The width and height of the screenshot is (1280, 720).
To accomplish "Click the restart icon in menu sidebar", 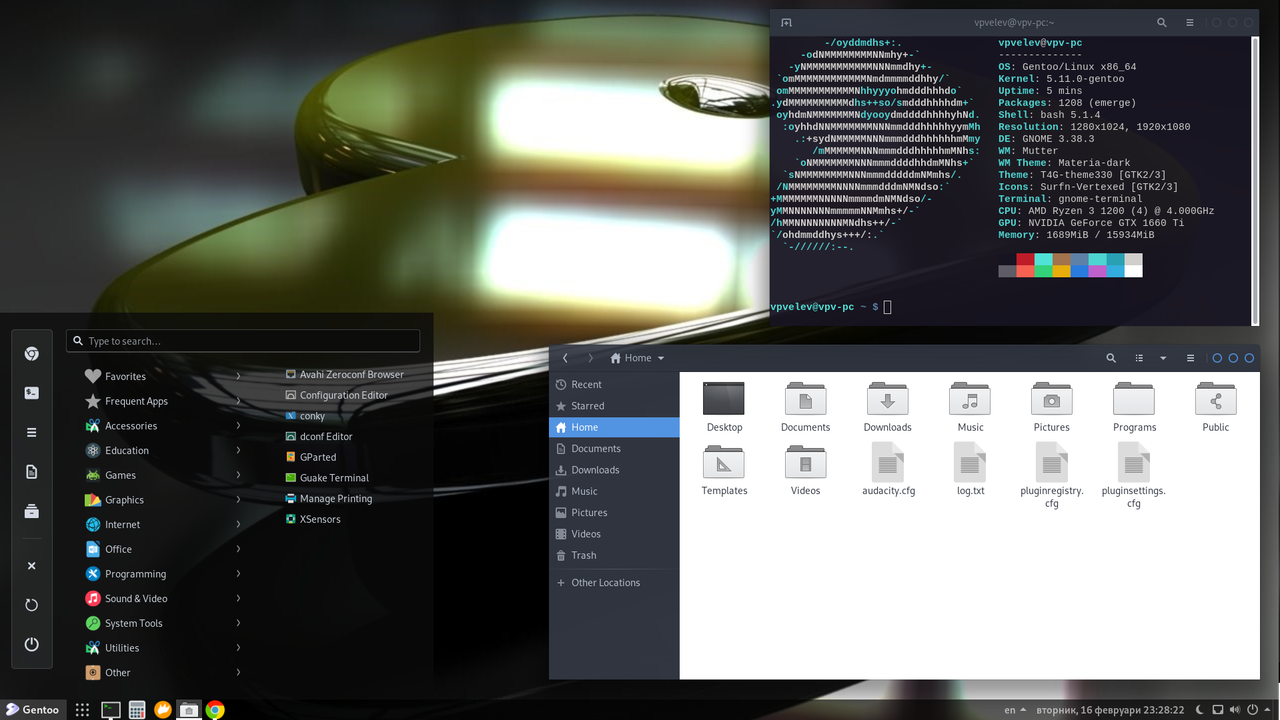I will [x=31, y=605].
